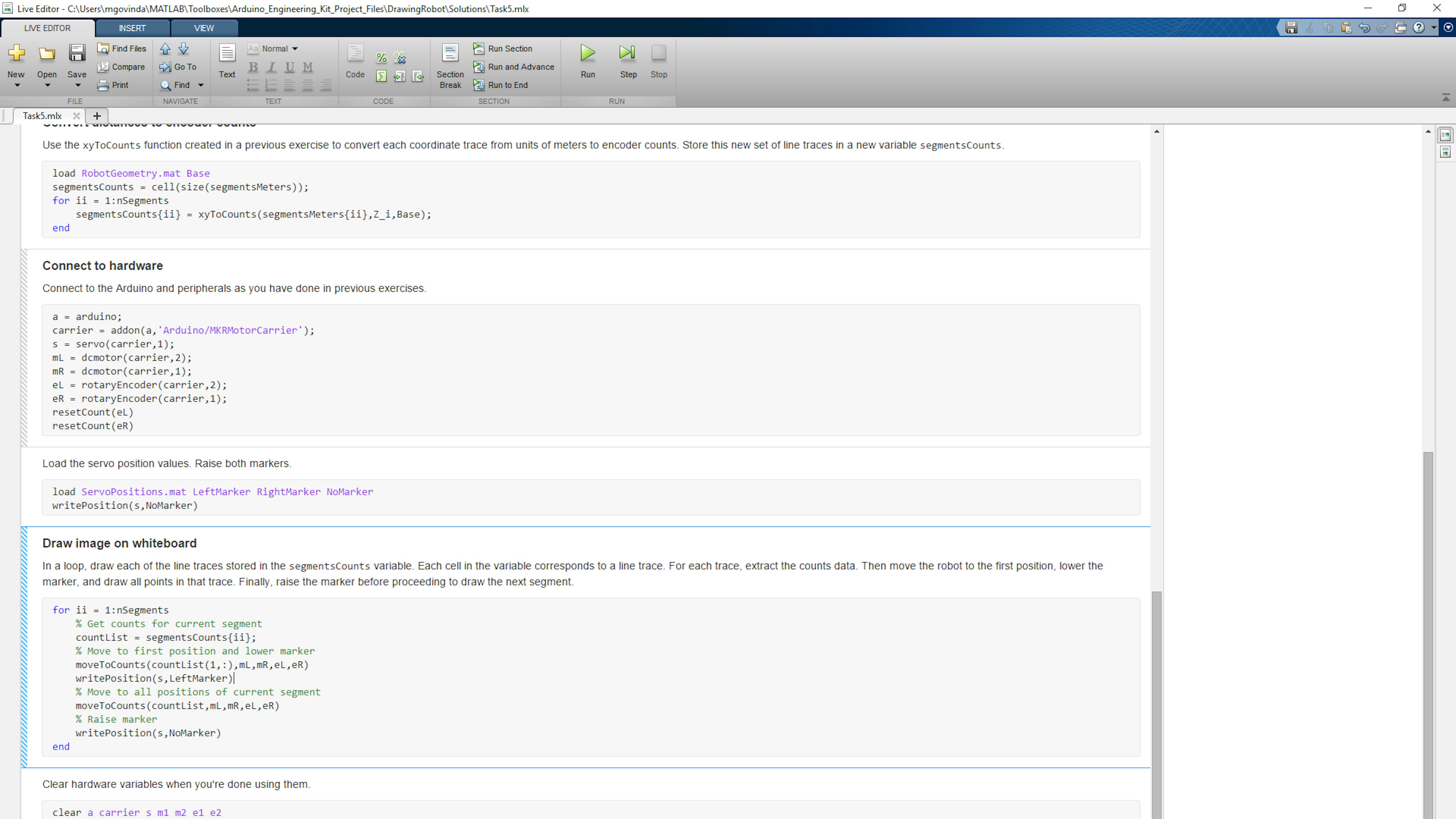Viewport: 1456px width, 819px height.
Task: Open the quick access toolbar options circle
Action: pyautogui.click(x=1448, y=28)
